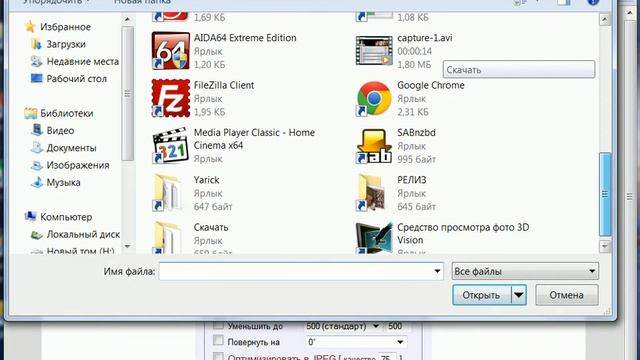Select the Media Player Classic icon
The image size is (640, 360).
(171, 145)
